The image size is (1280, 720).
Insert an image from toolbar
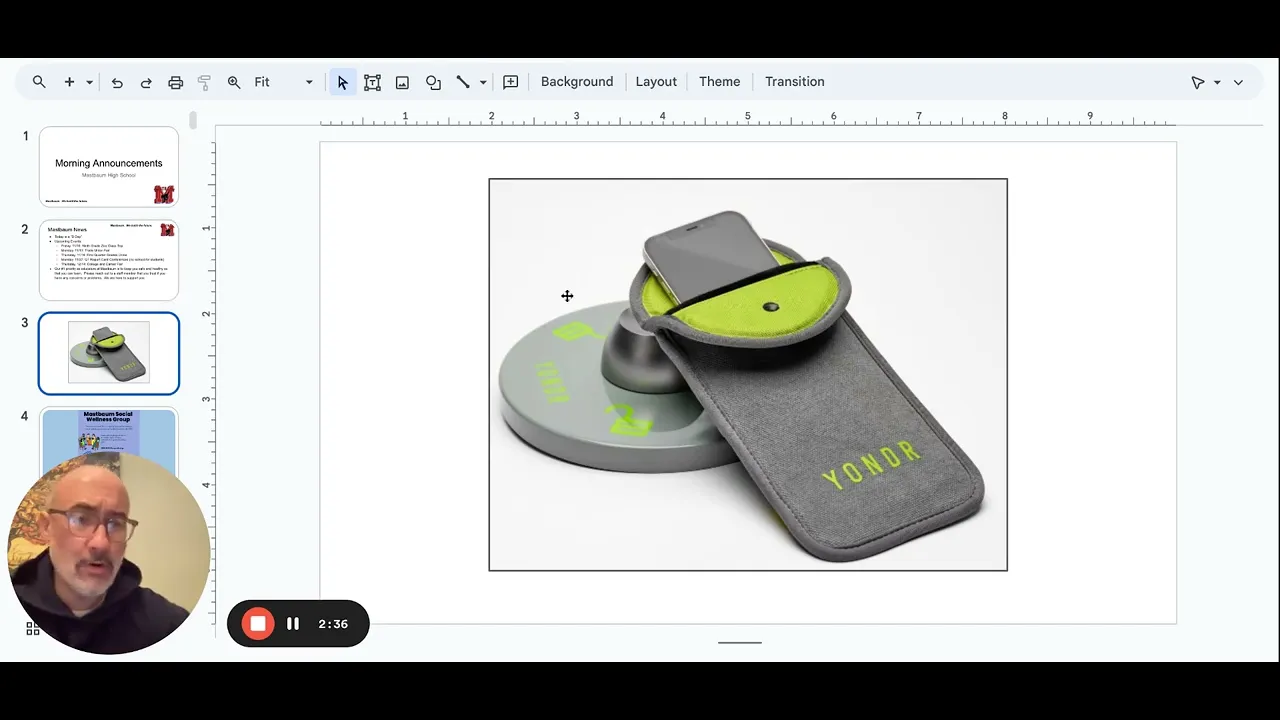[x=402, y=82]
